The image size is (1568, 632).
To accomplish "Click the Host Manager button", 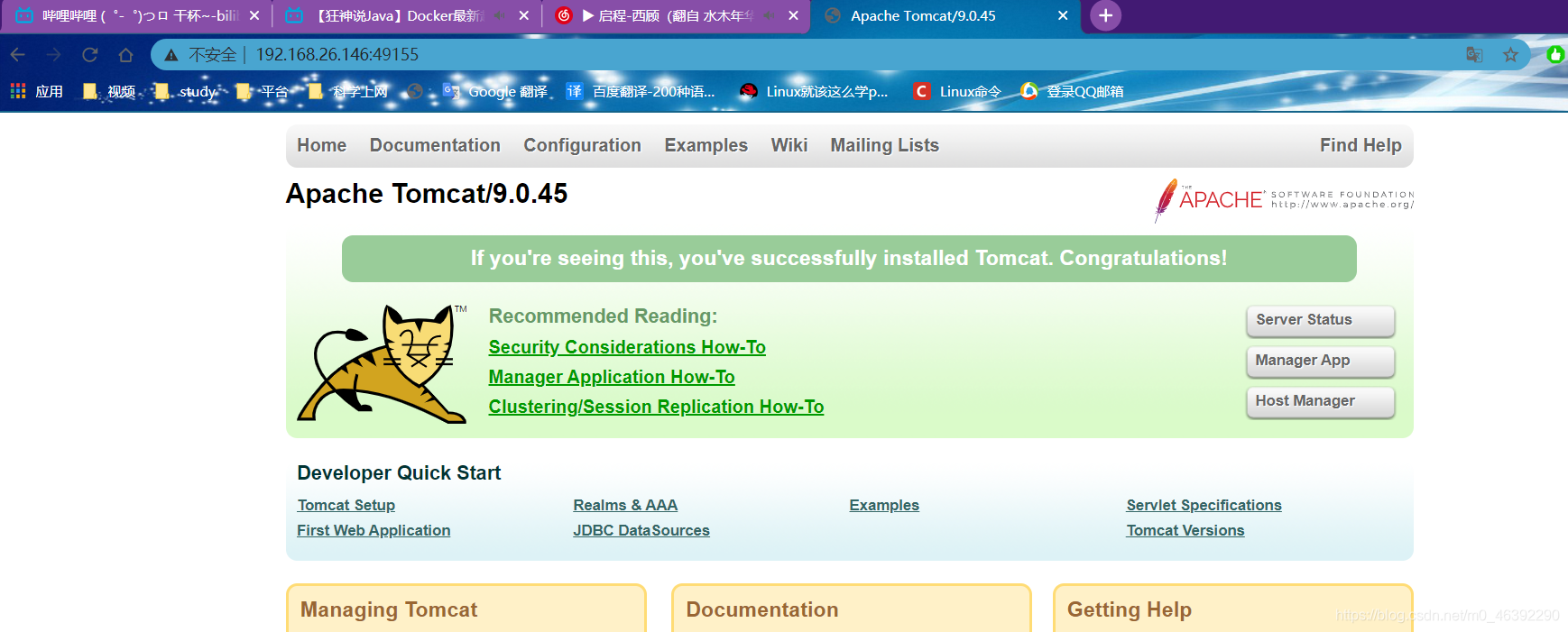I will pos(1321,401).
